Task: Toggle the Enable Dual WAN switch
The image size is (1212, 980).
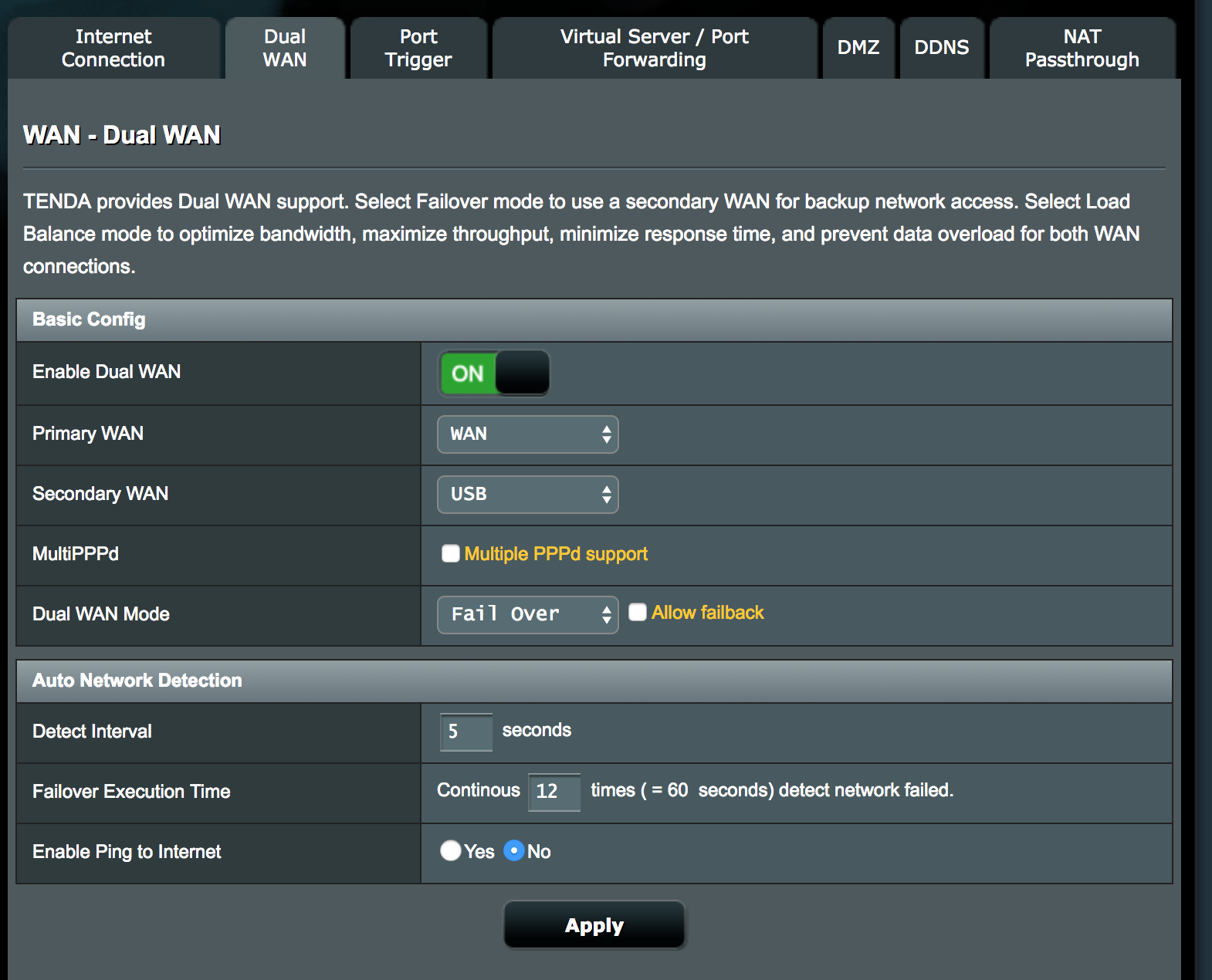Action: pos(494,373)
